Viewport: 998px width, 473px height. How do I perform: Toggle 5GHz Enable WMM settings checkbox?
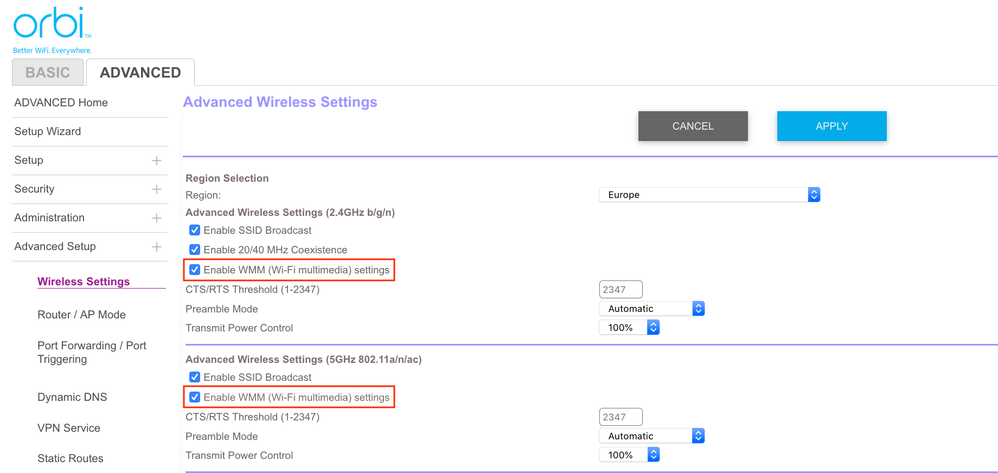(x=195, y=397)
